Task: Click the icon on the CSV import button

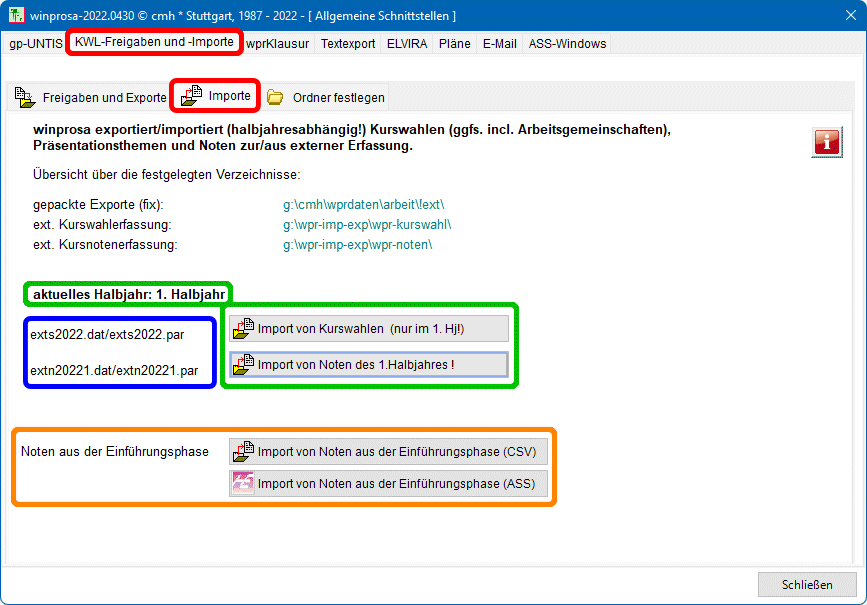Action: point(243,451)
